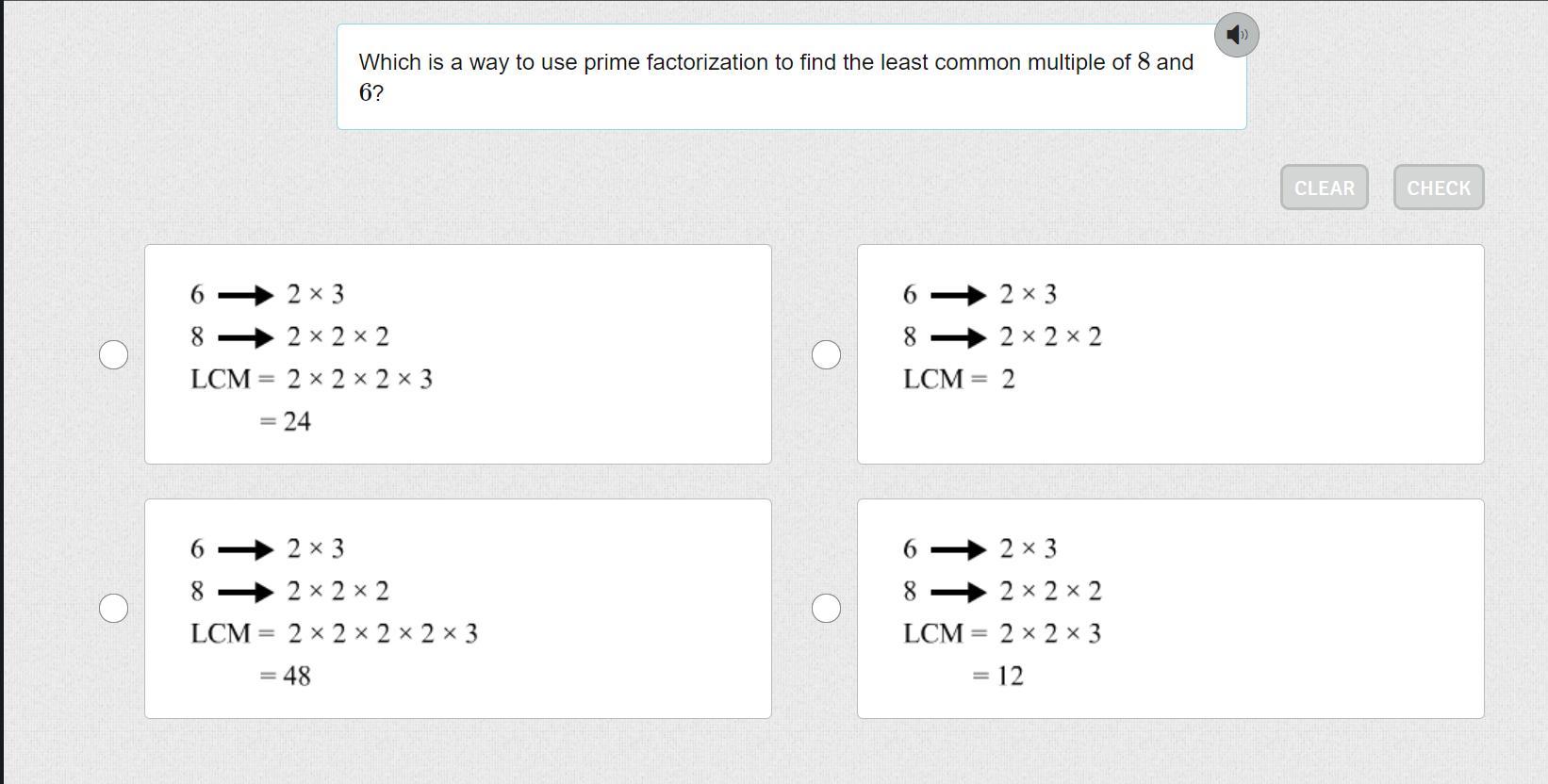The image size is (1548, 784).
Task: Click the arrow after 8 in the 12 card
Action: [x=958, y=592]
